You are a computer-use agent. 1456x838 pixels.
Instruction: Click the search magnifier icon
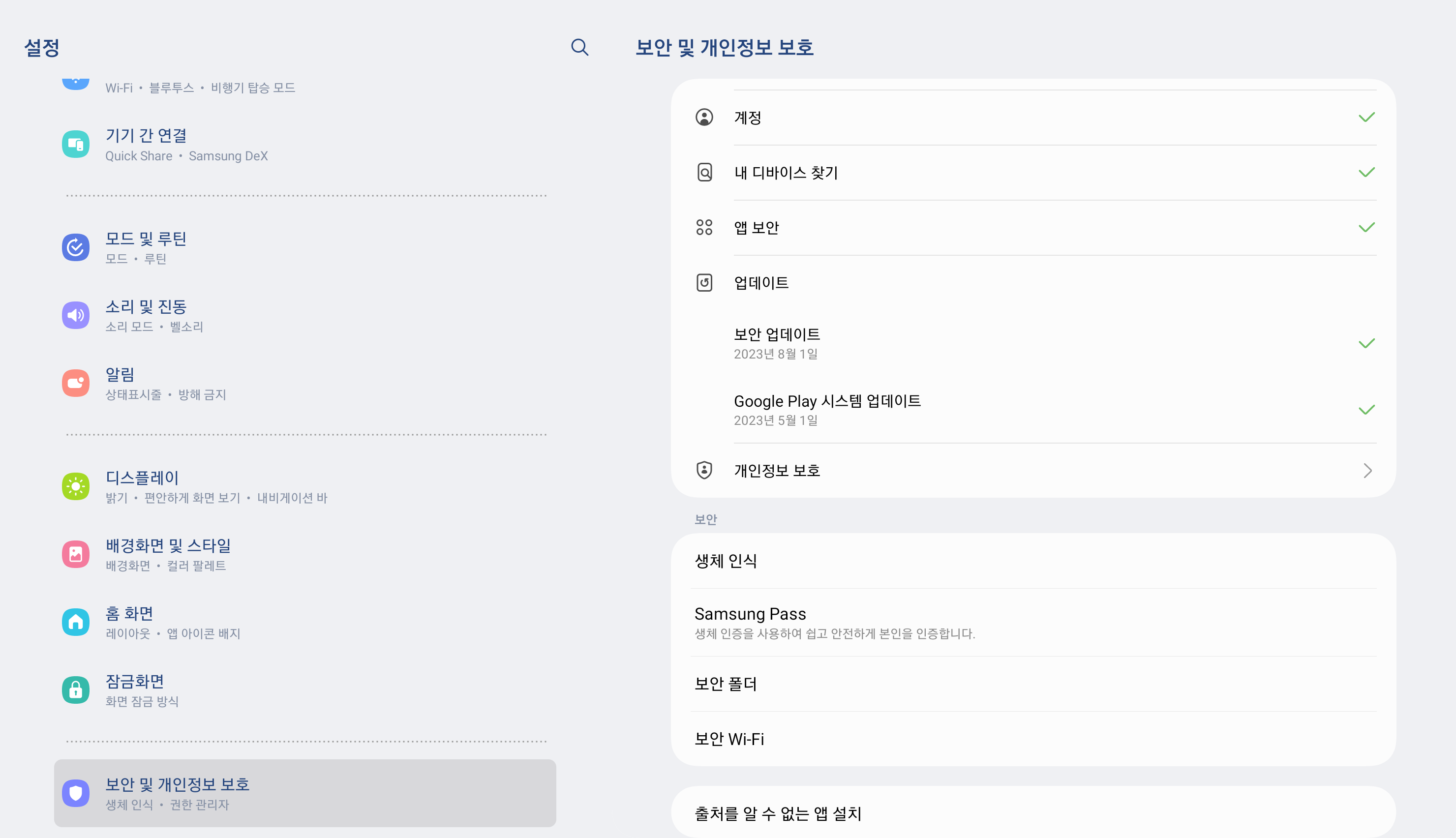pyautogui.click(x=579, y=47)
